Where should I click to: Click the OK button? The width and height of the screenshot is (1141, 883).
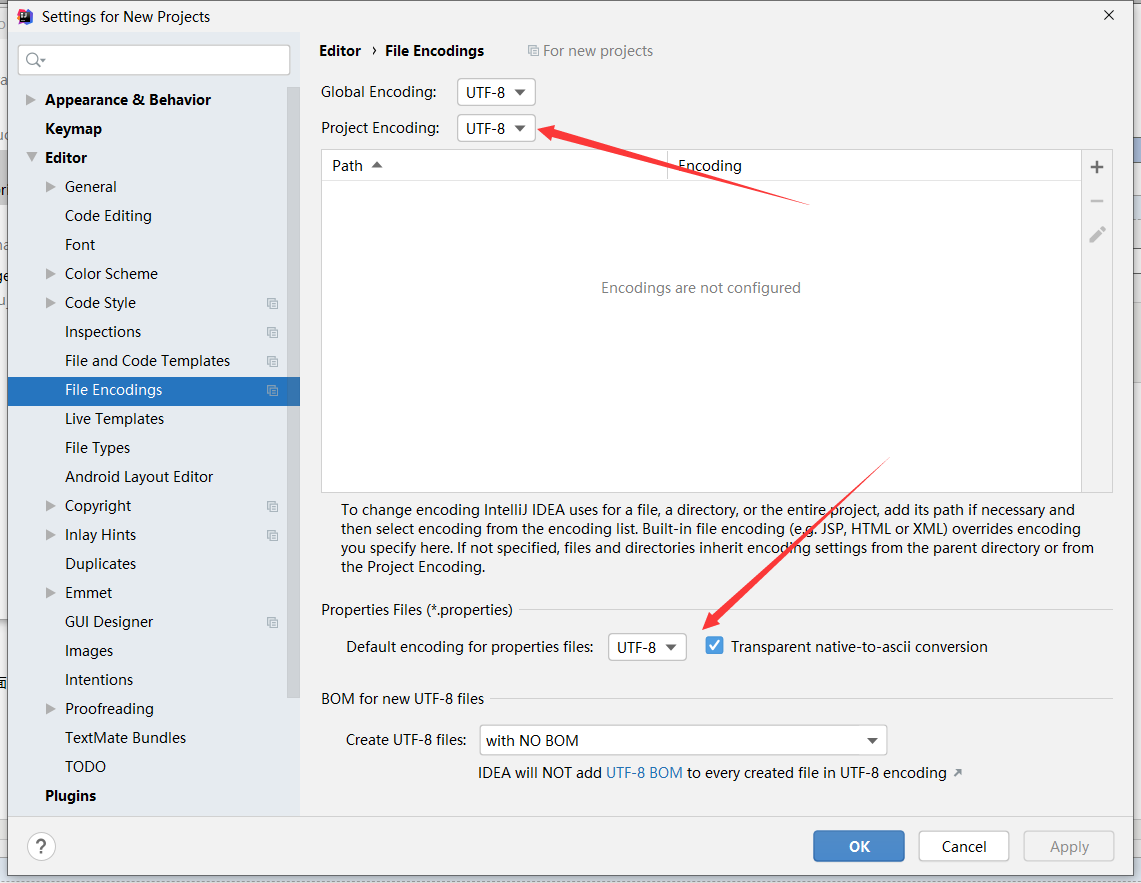click(x=859, y=846)
